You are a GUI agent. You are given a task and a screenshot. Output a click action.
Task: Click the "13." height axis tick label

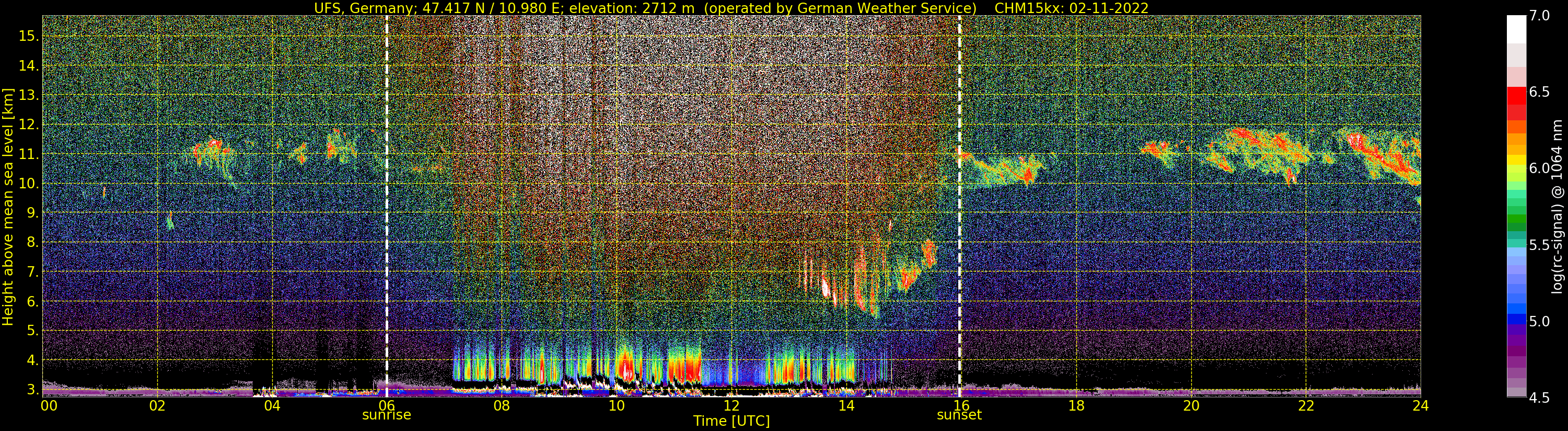pyautogui.click(x=29, y=95)
